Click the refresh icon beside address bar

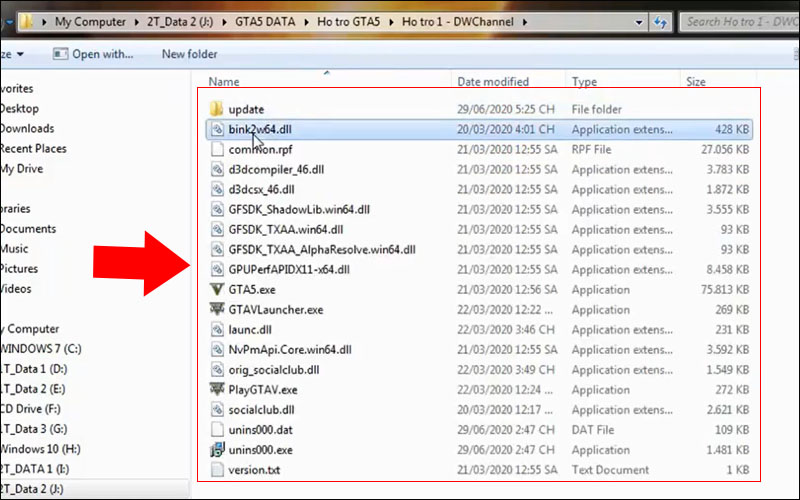point(660,22)
